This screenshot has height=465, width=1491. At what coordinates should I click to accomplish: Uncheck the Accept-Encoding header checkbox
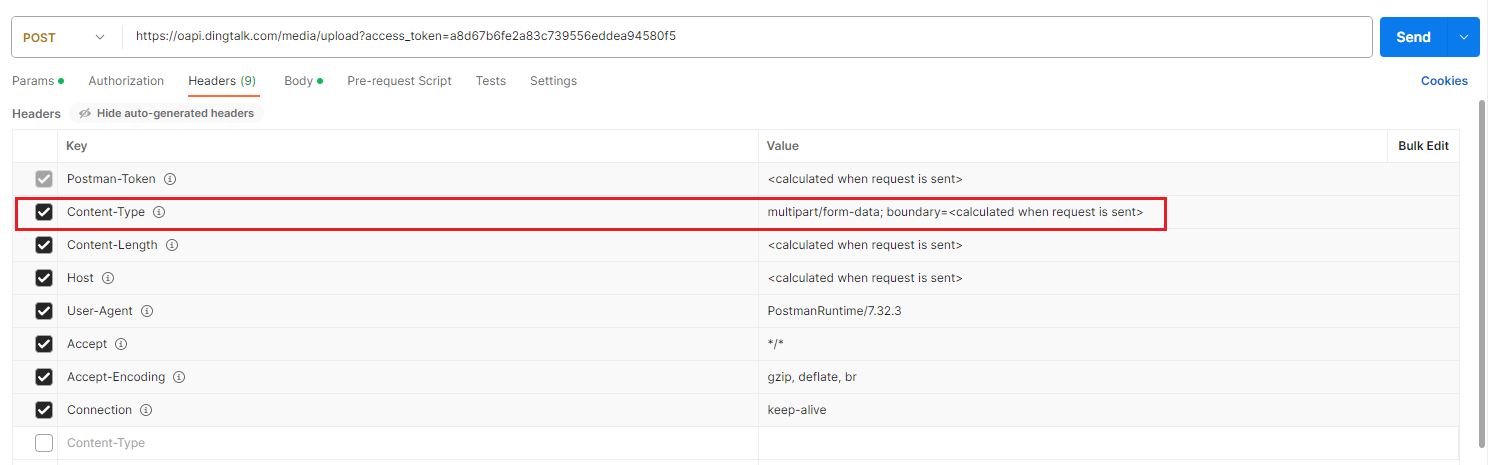pos(44,377)
